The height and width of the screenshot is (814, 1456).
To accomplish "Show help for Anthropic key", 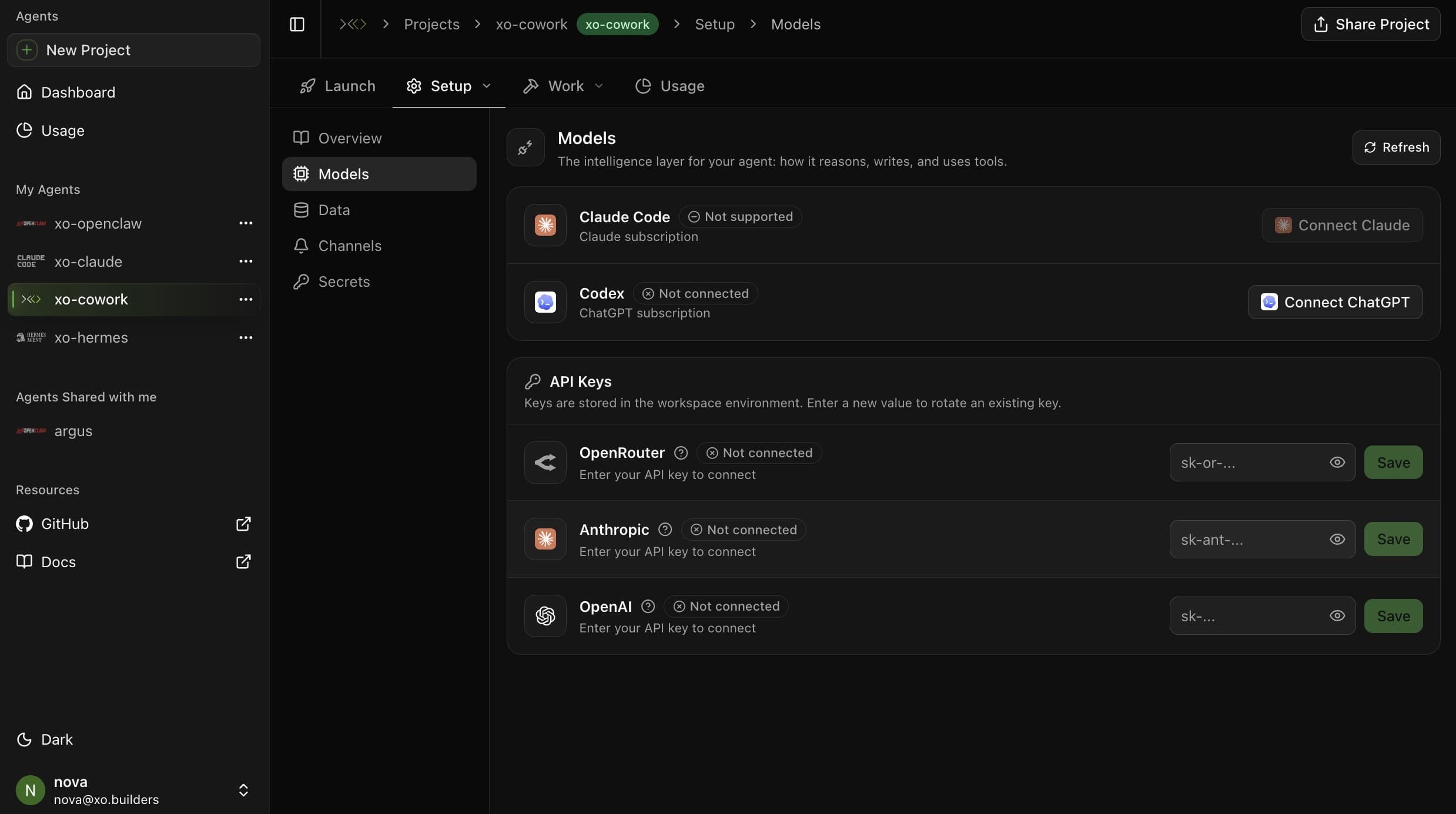I will [665, 530].
